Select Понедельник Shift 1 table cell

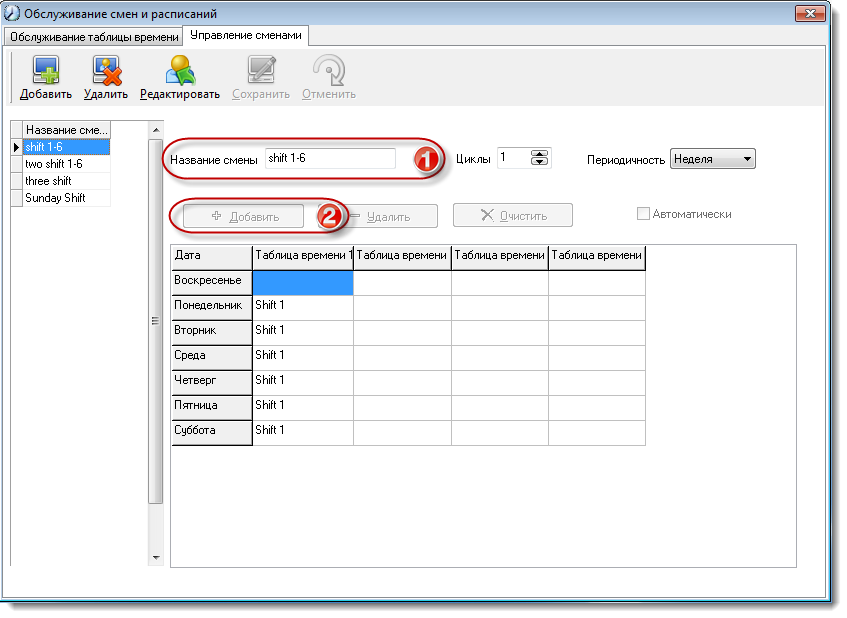[x=302, y=308]
